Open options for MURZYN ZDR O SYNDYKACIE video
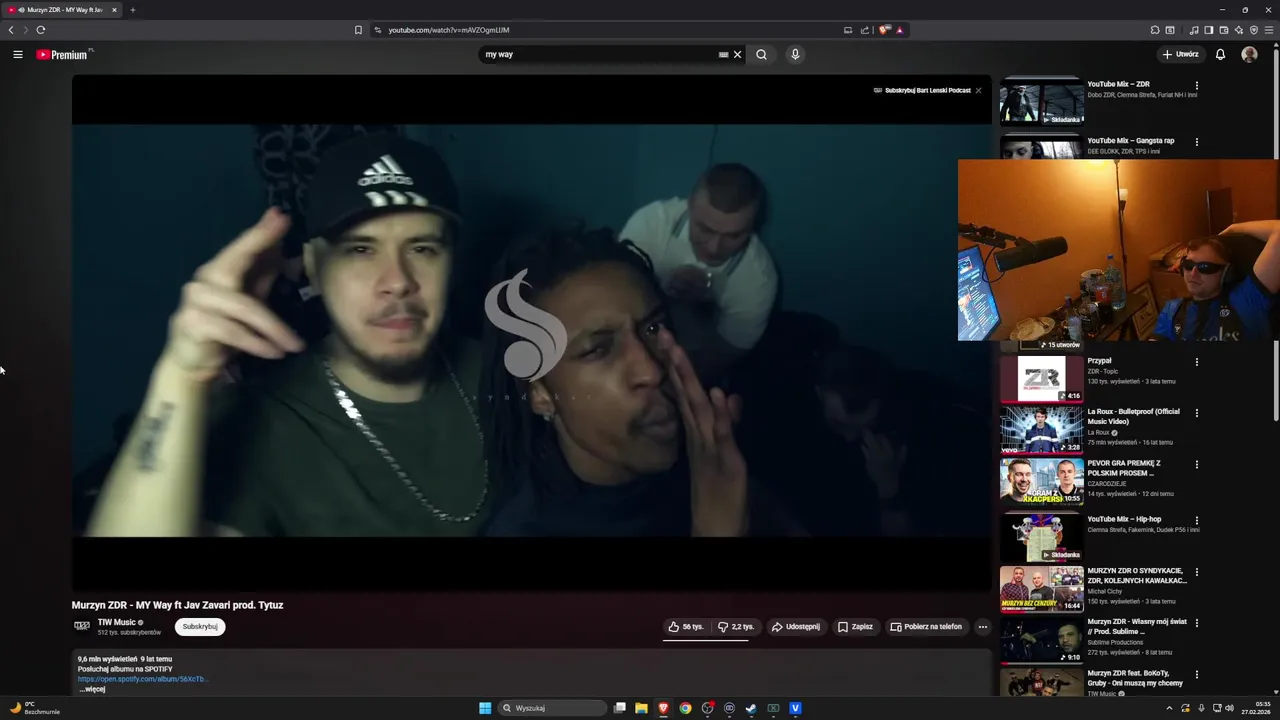1280x720 pixels. pyautogui.click(x=1197, y=572)
